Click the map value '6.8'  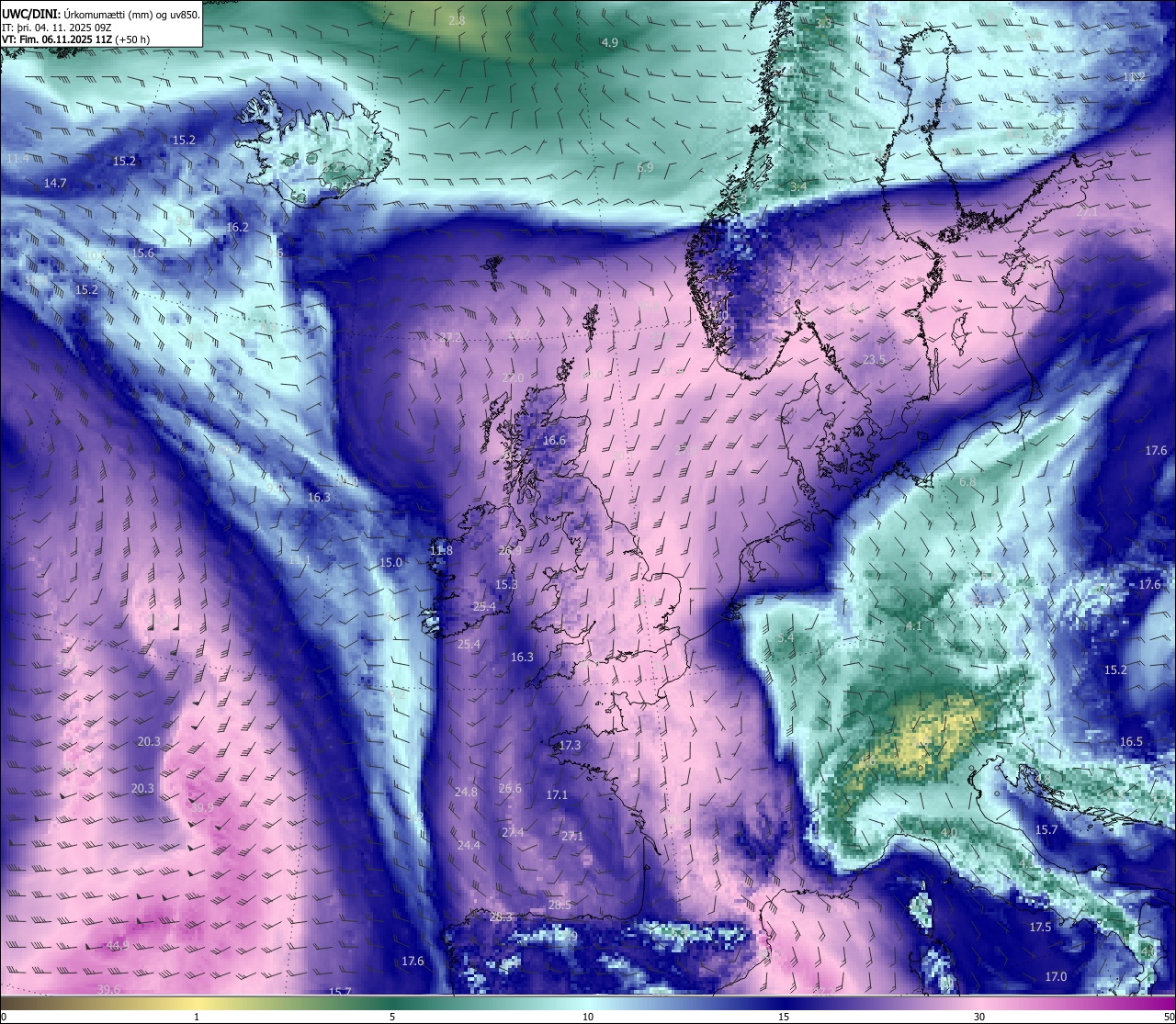967,482
